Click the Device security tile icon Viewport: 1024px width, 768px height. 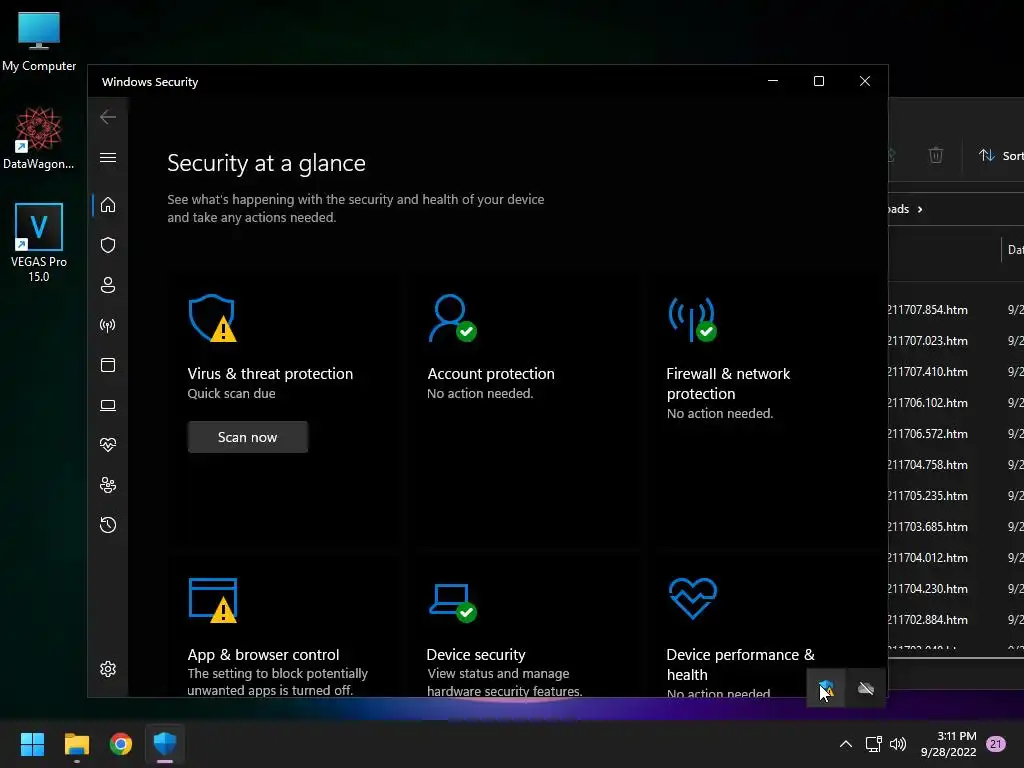[x=452, y=603]
